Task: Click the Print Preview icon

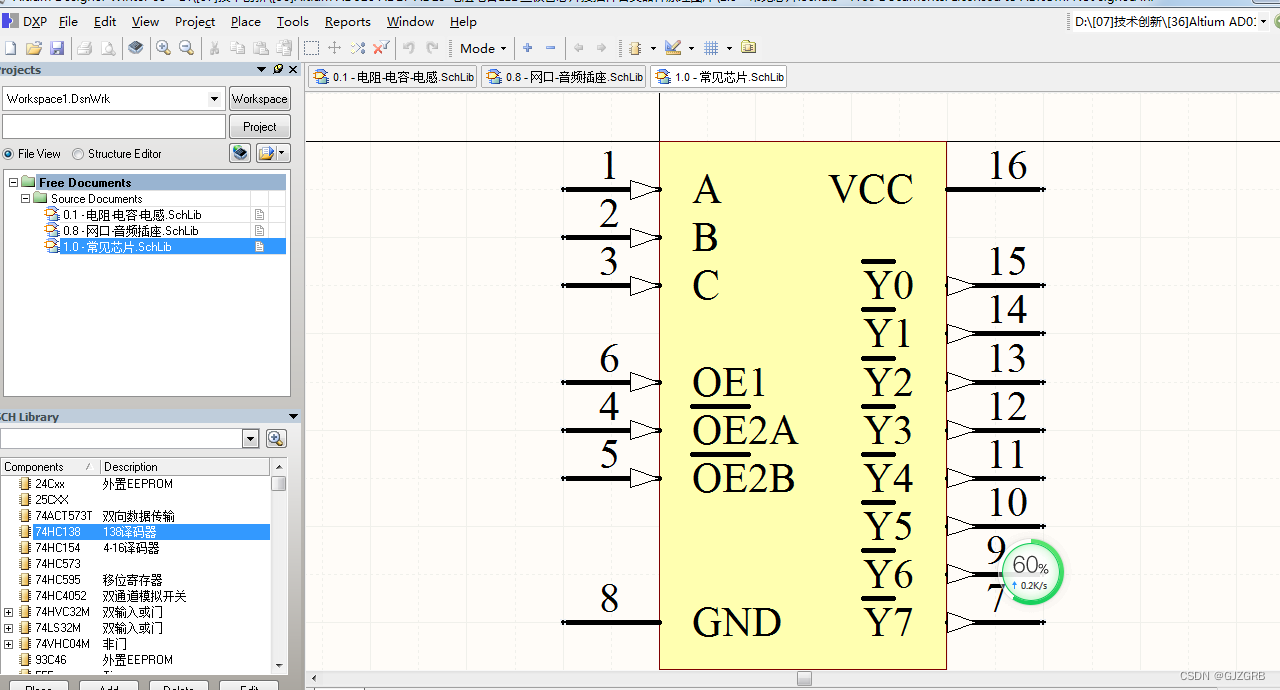Action: tap(107, 48)
